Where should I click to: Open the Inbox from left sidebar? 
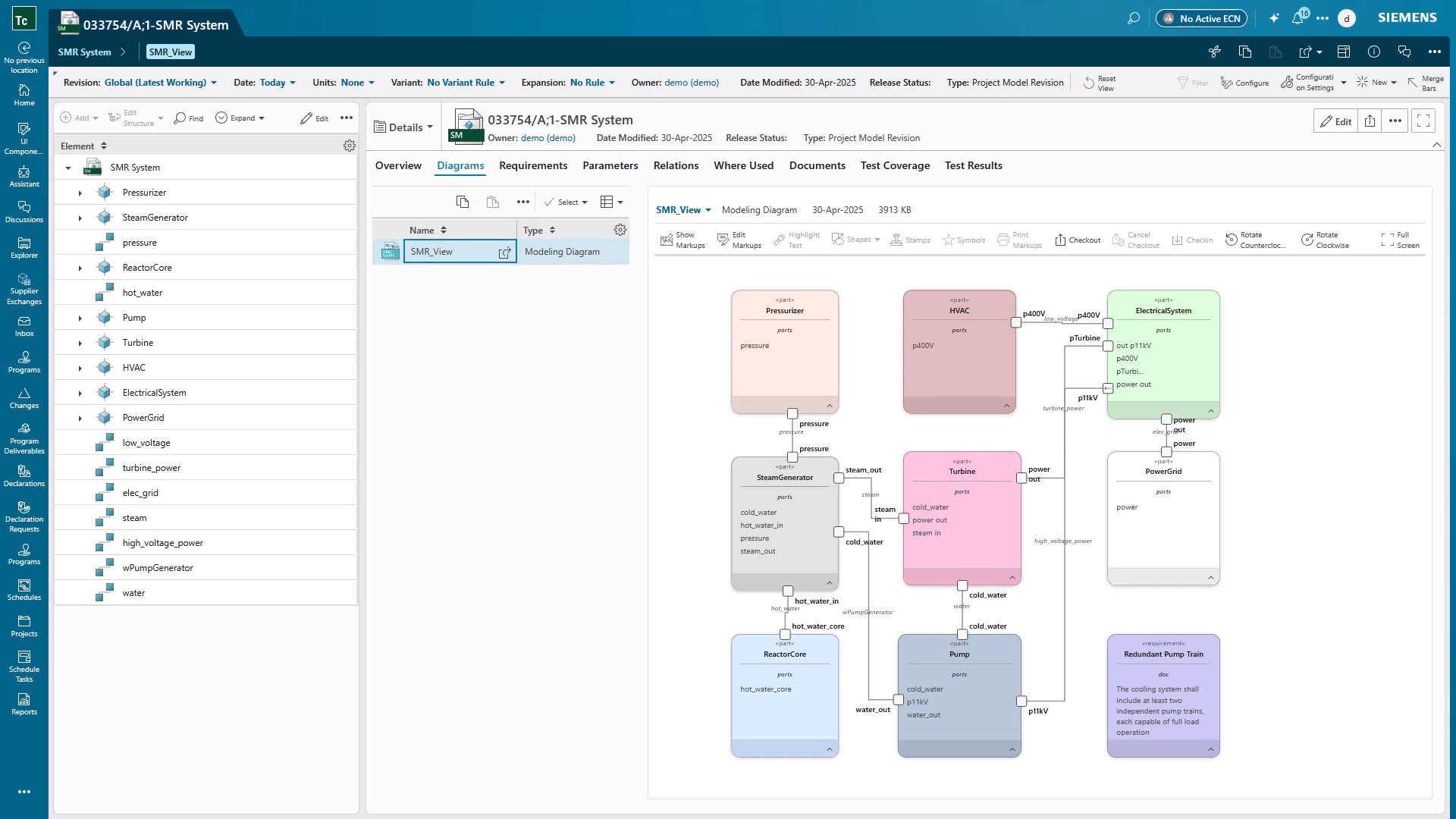[x=24, y=326]
